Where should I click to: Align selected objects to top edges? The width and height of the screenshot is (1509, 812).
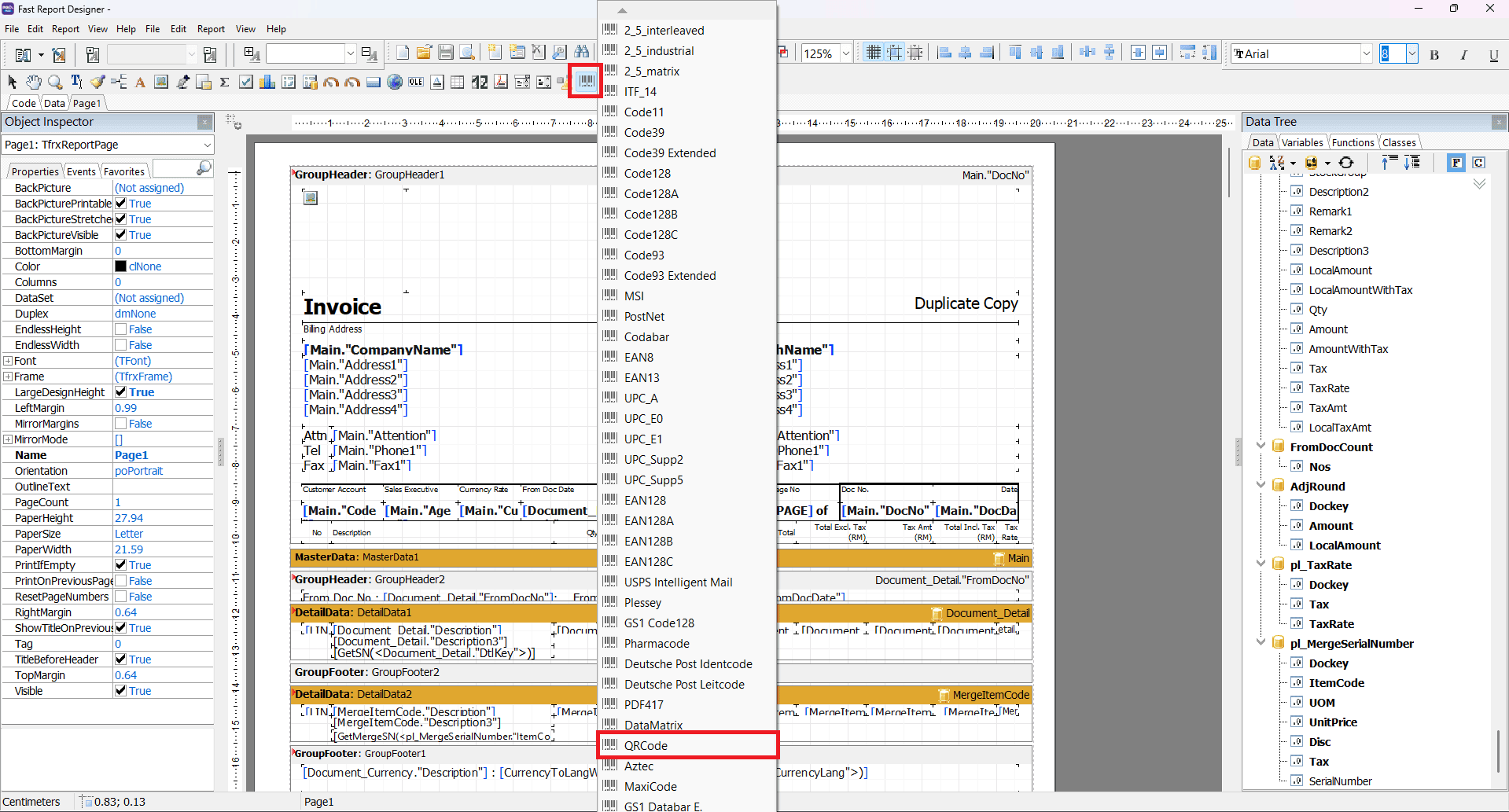click(x=1015, y=53)
